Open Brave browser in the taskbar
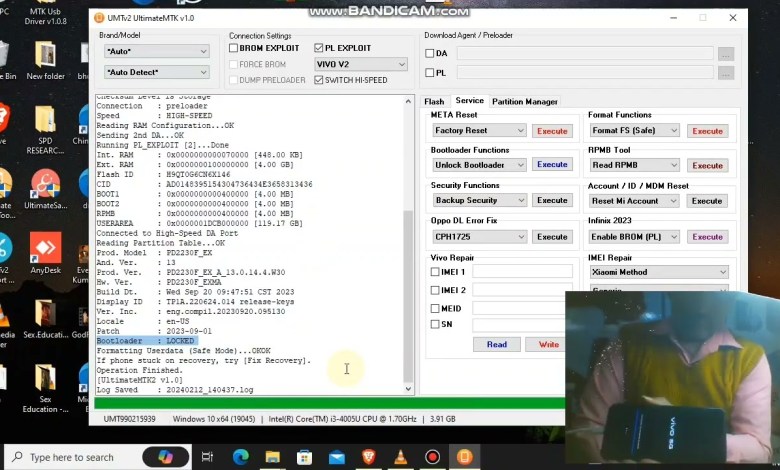The image size is (780, 470). (x=369, y=457)
